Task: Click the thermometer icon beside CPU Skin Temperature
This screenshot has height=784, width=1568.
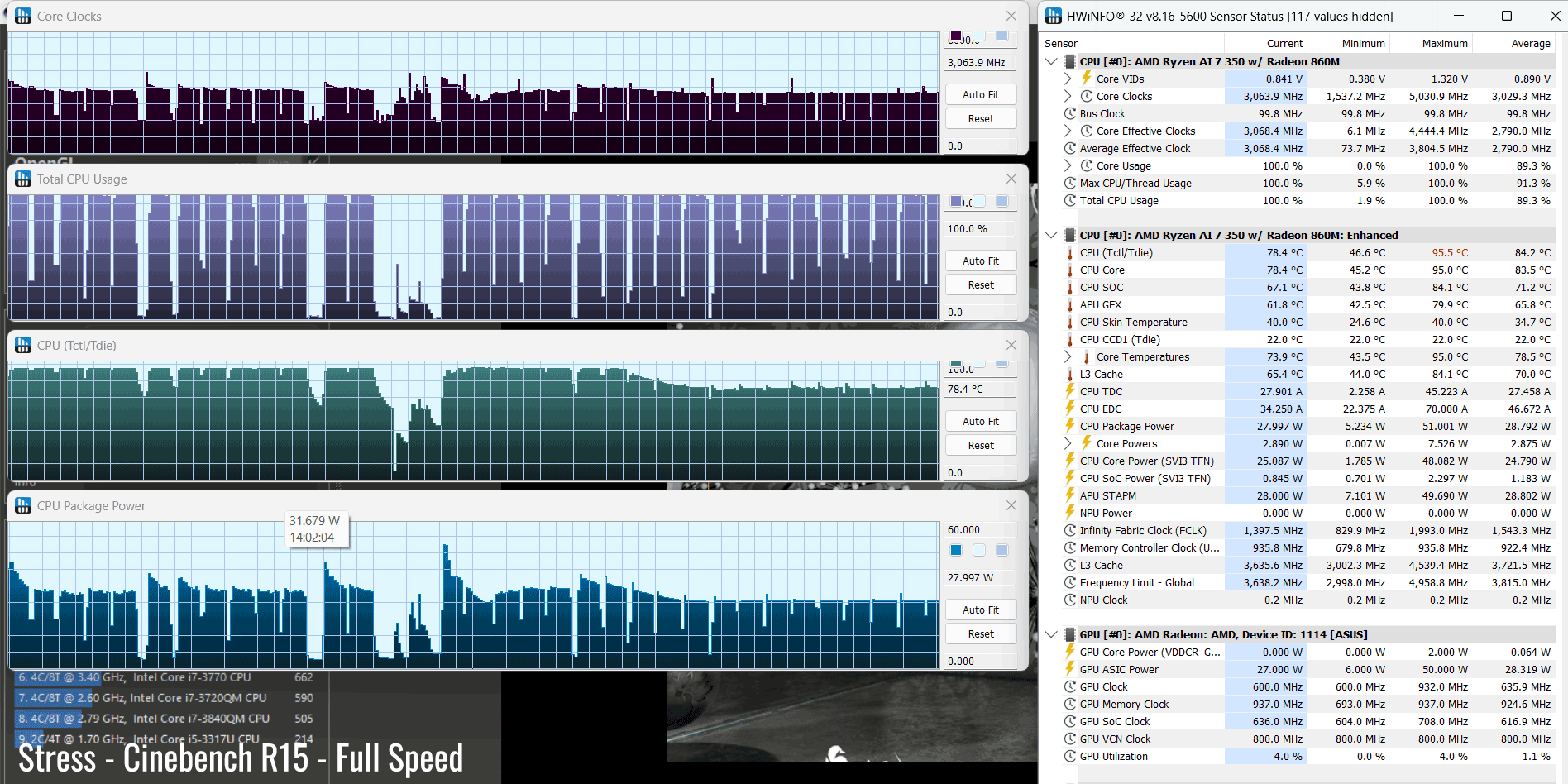Action: (1070, 323)
